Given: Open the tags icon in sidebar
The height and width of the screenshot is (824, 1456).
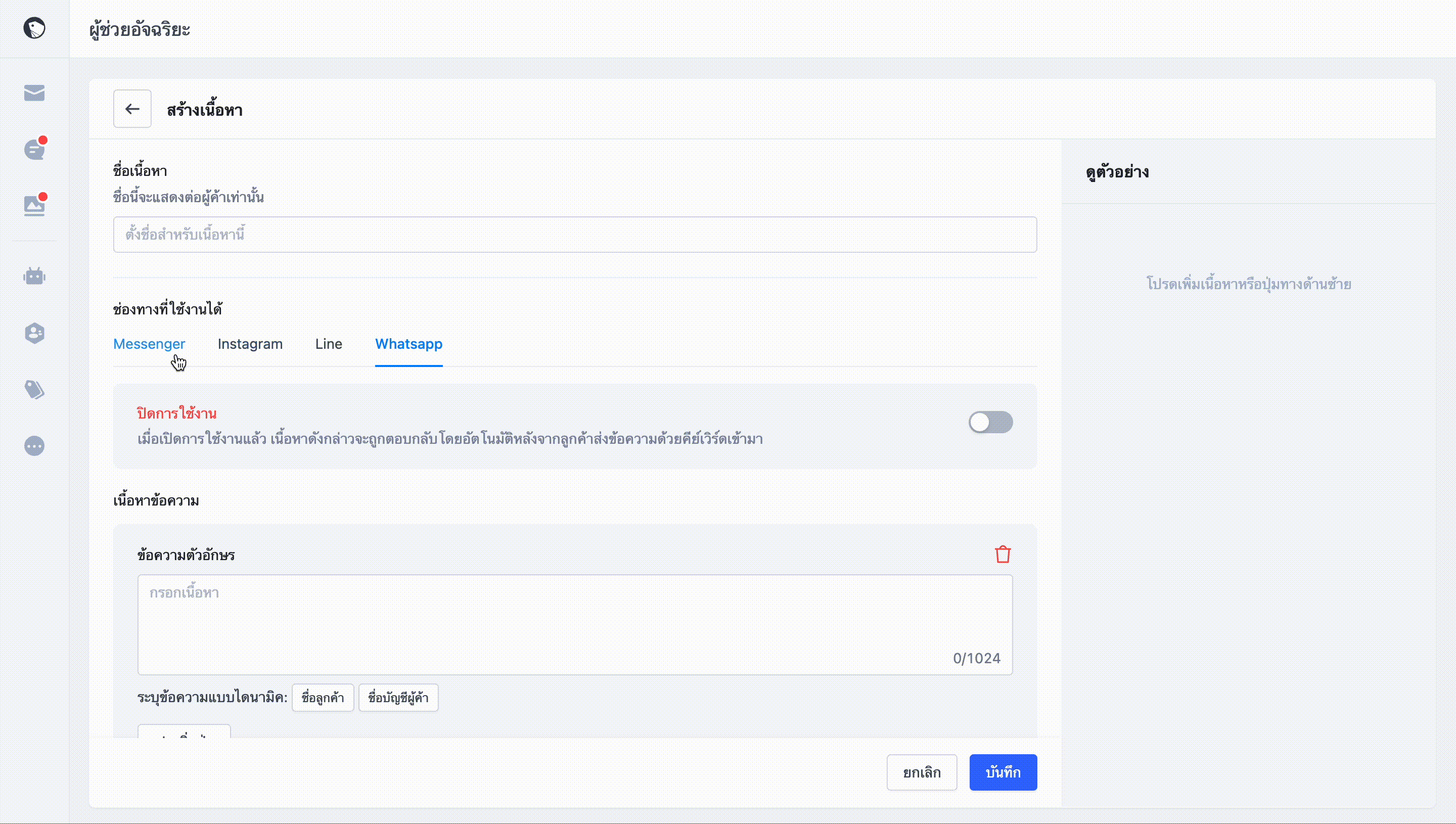Looking at the screenshot, I should click(x=34, y=389).
